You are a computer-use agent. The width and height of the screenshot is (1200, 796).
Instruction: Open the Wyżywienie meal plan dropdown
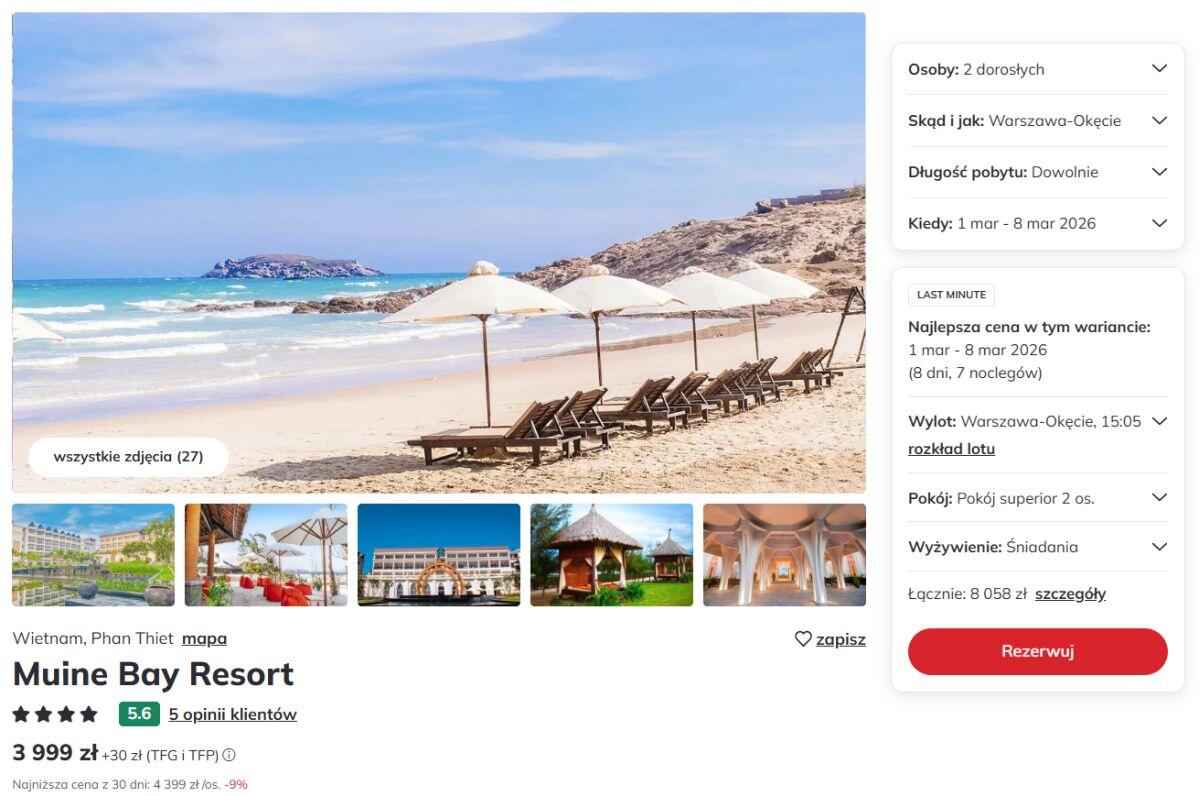click(1037, 547)
